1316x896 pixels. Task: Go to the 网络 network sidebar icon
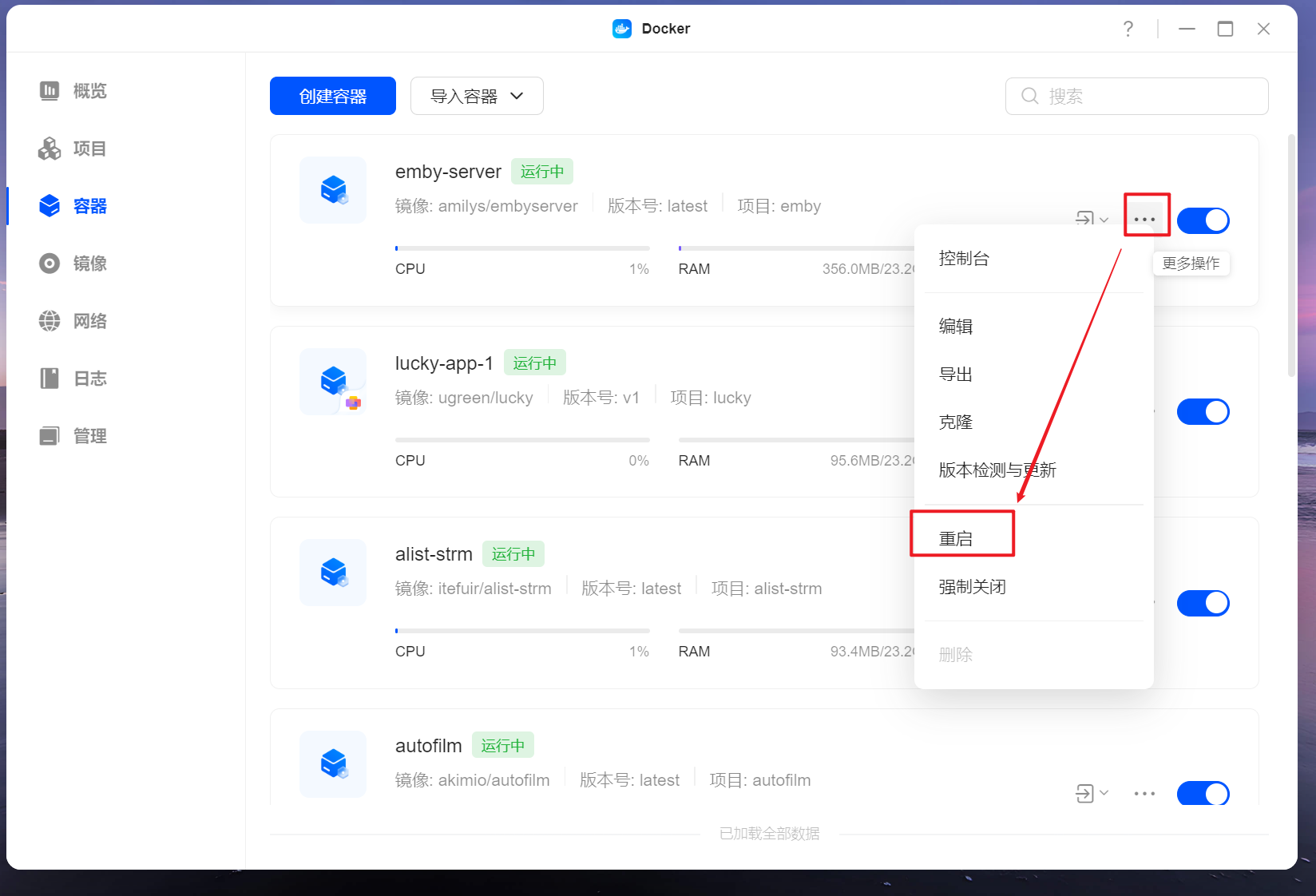click(x=50, y=321)
